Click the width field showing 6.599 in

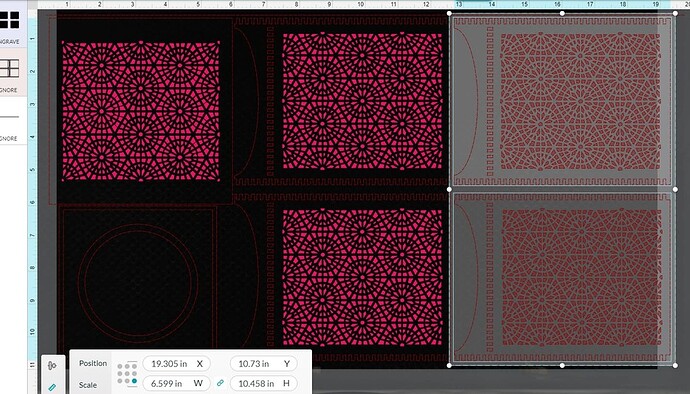point(176,383)
